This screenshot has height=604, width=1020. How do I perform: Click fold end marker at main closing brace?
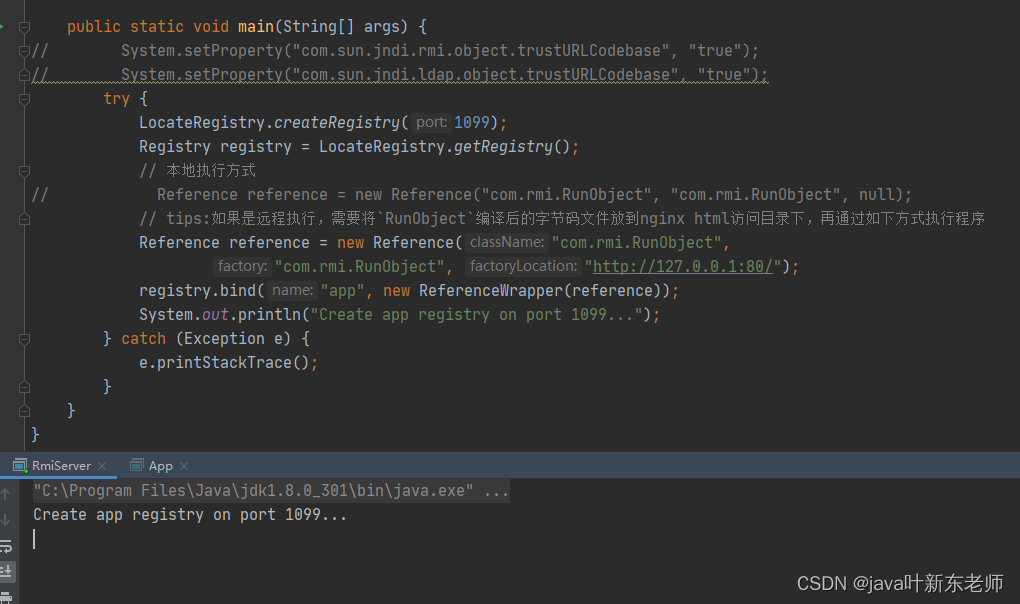25,411
